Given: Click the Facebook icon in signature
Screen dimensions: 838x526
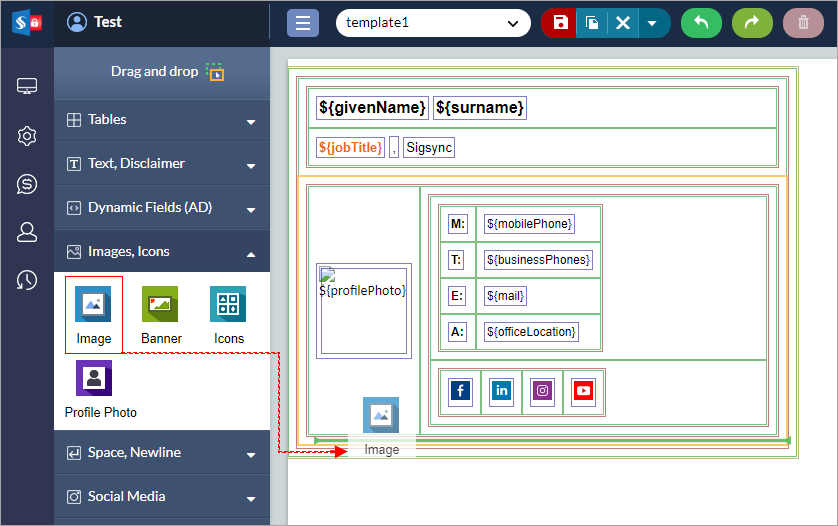Looking at the screenshot, I should coord(460,391).
